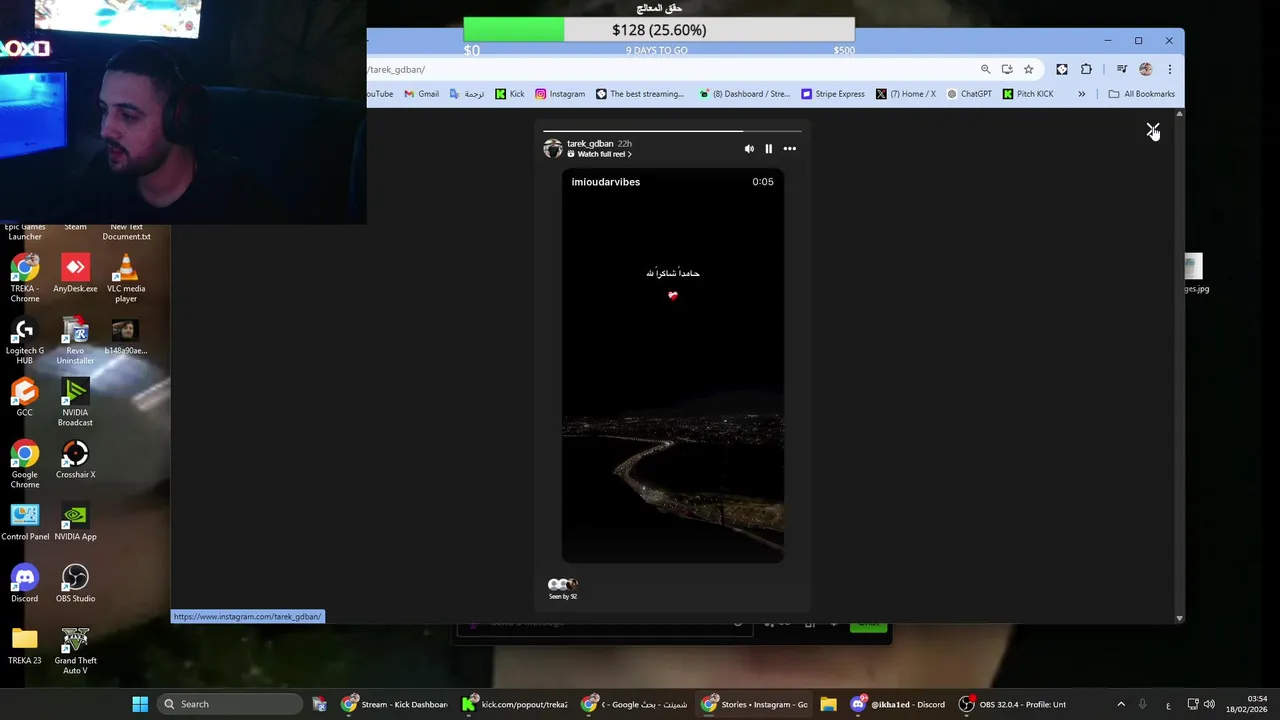This screenshot has height=720, width=1280.
Task: Open the Kick bookmark
Action: click(510, 94)
